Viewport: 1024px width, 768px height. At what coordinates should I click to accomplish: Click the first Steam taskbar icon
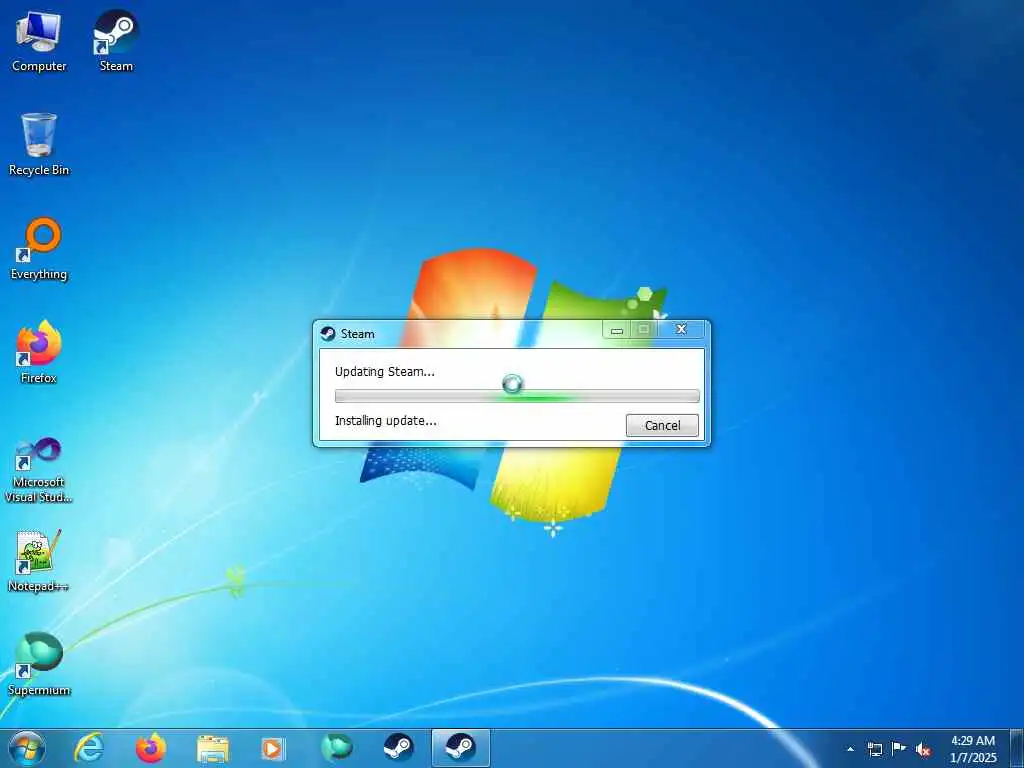[398, 748]
